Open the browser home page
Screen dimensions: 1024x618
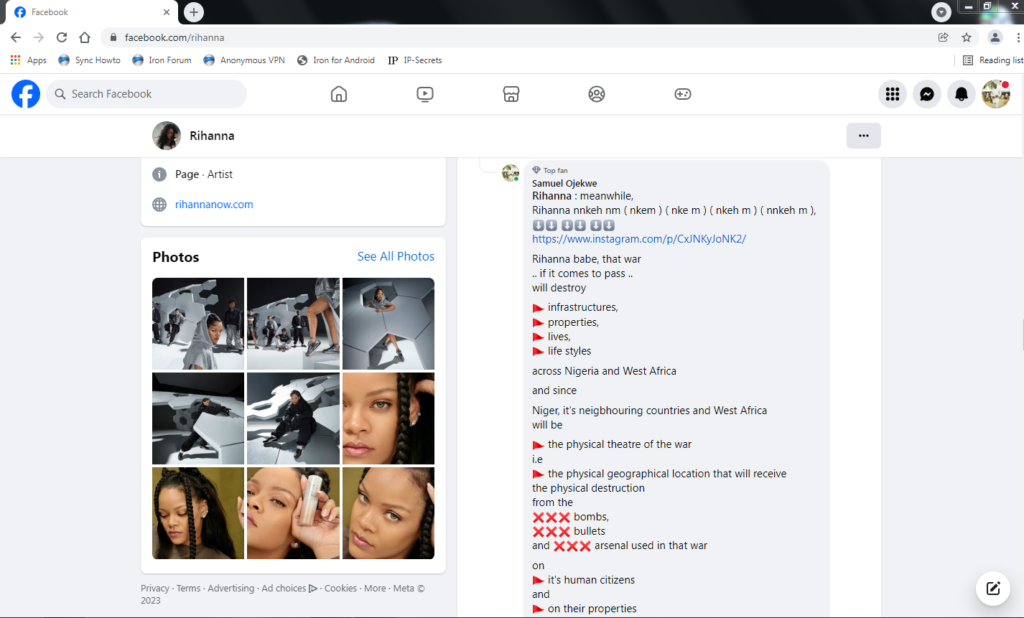coord(84,37)
